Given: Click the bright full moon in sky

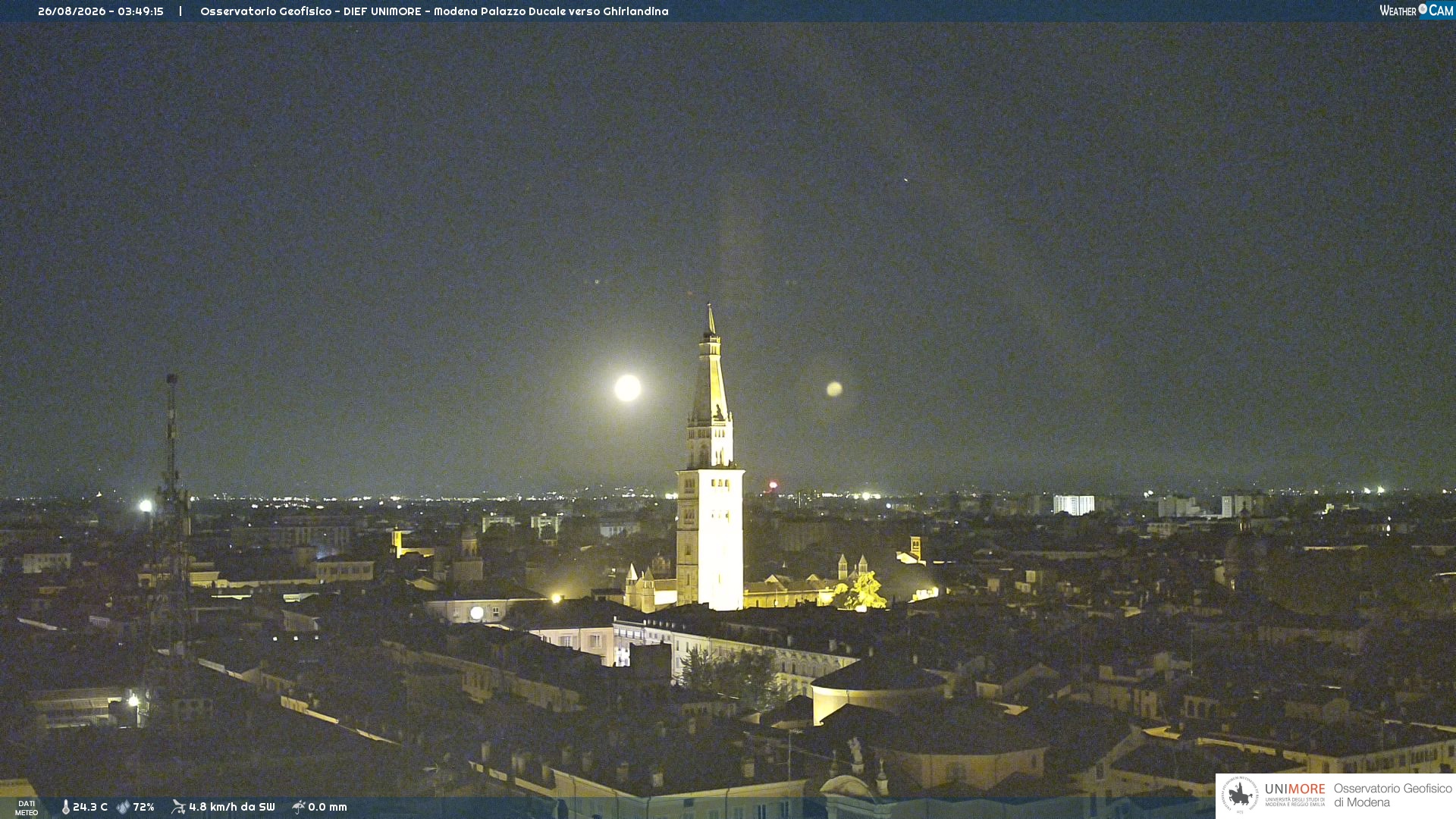Looking at the screenshot, I should coord(627,388).
